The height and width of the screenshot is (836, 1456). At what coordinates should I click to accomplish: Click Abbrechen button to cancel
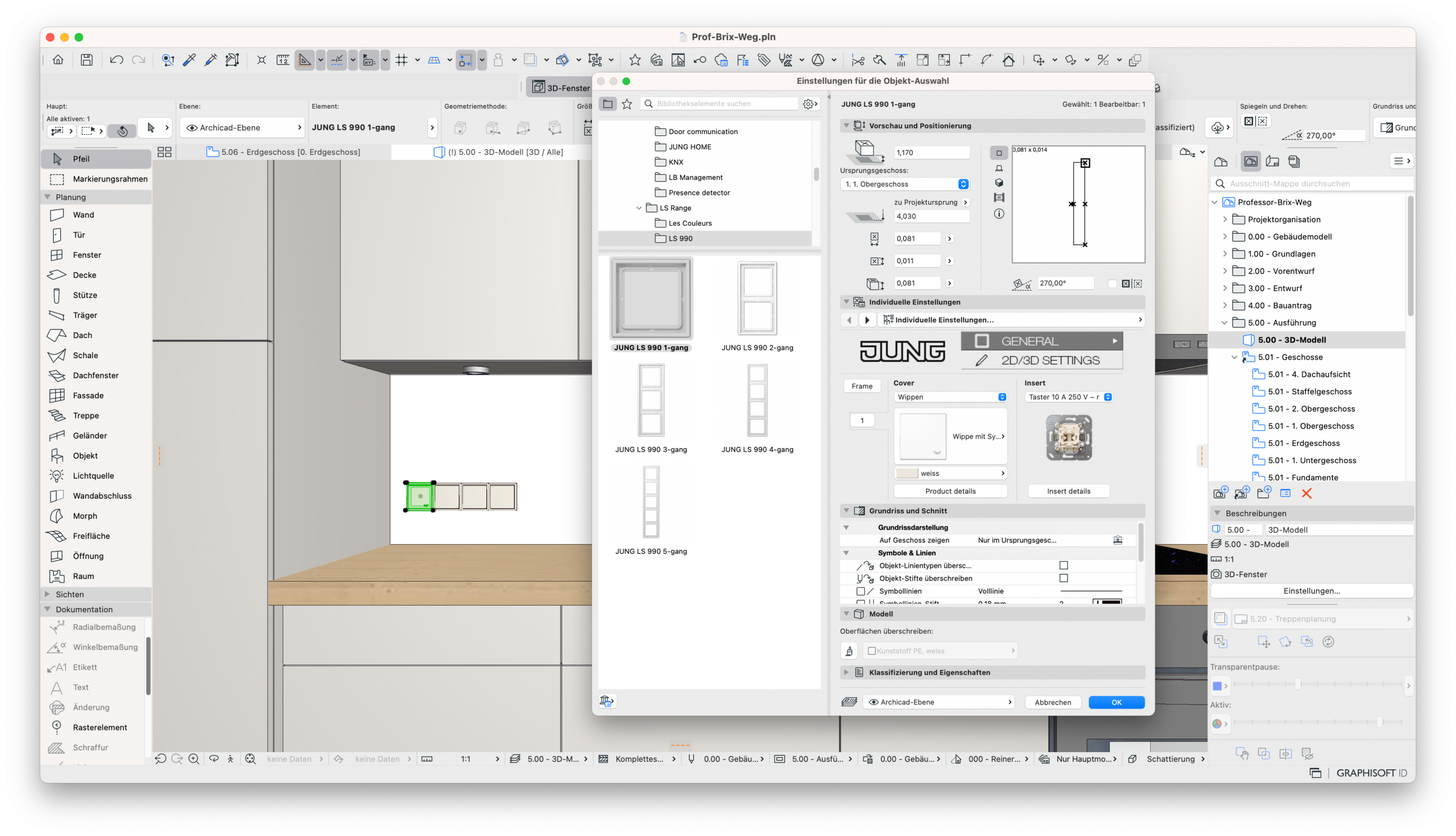(x=1053, y=702)
